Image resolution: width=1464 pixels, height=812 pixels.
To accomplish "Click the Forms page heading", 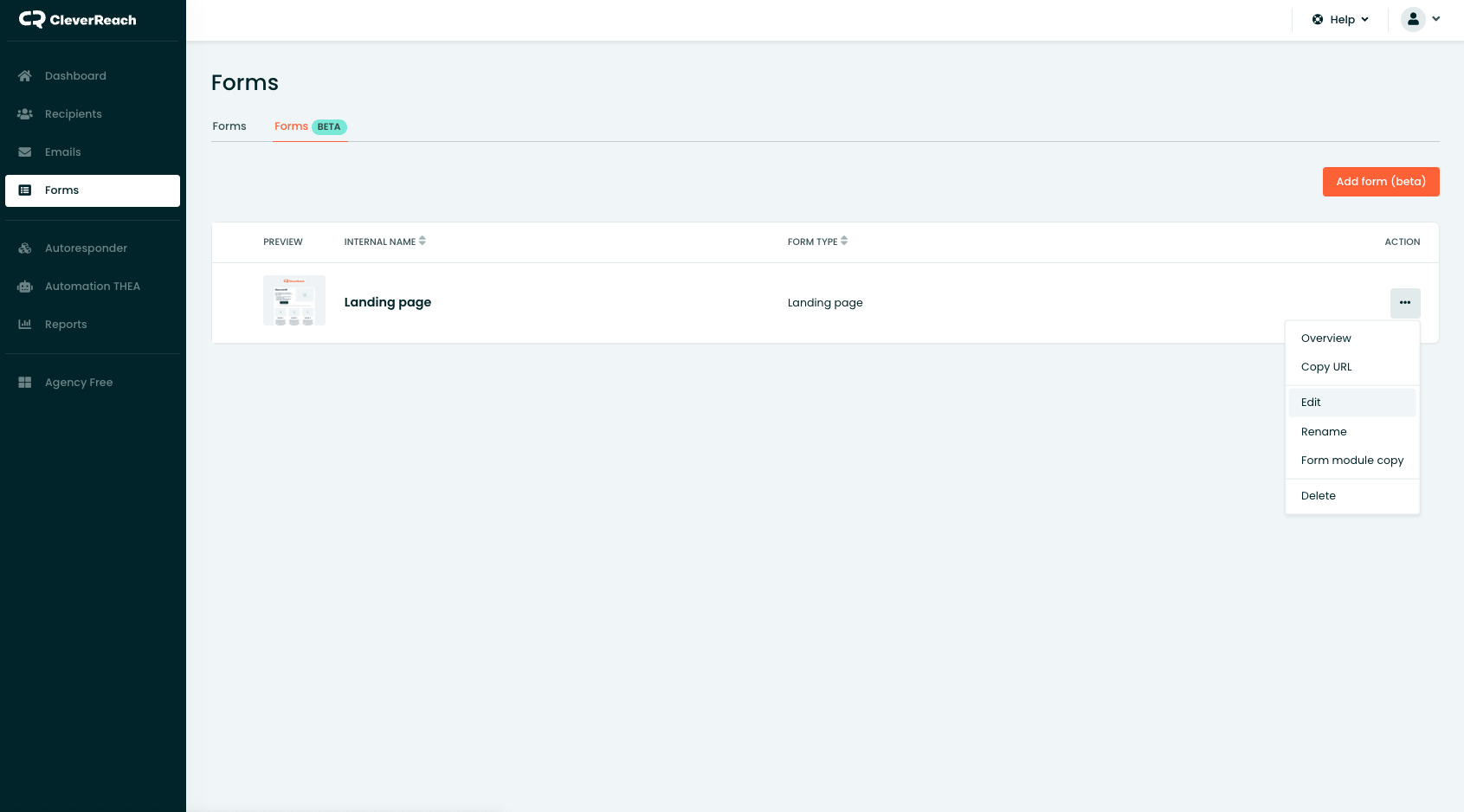I will (x=245, y=83).
